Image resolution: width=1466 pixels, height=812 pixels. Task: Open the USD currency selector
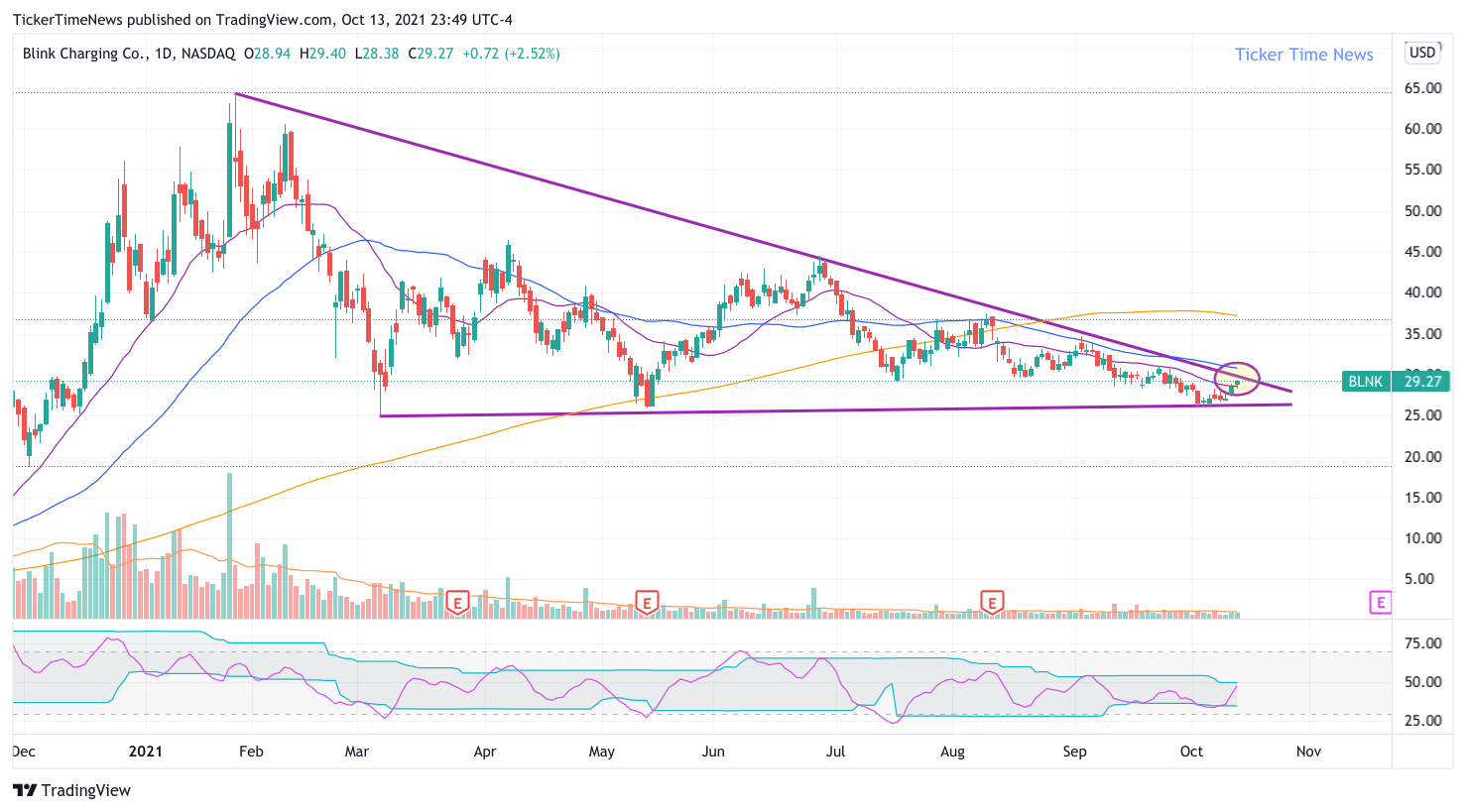tap(1422, 53)
